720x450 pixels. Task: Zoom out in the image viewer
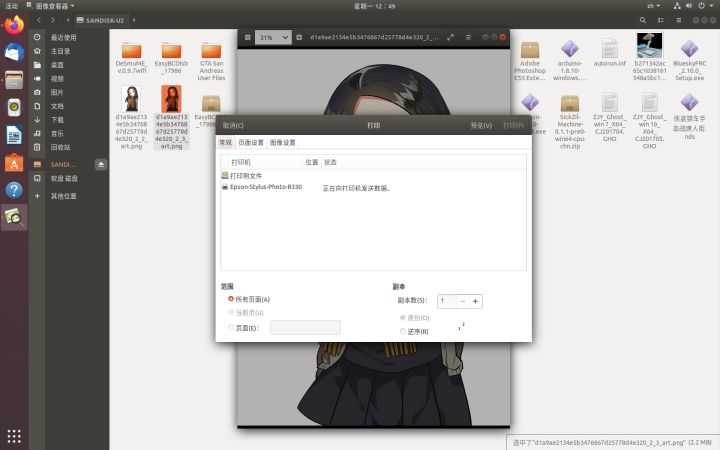click(x=248, y=37)
